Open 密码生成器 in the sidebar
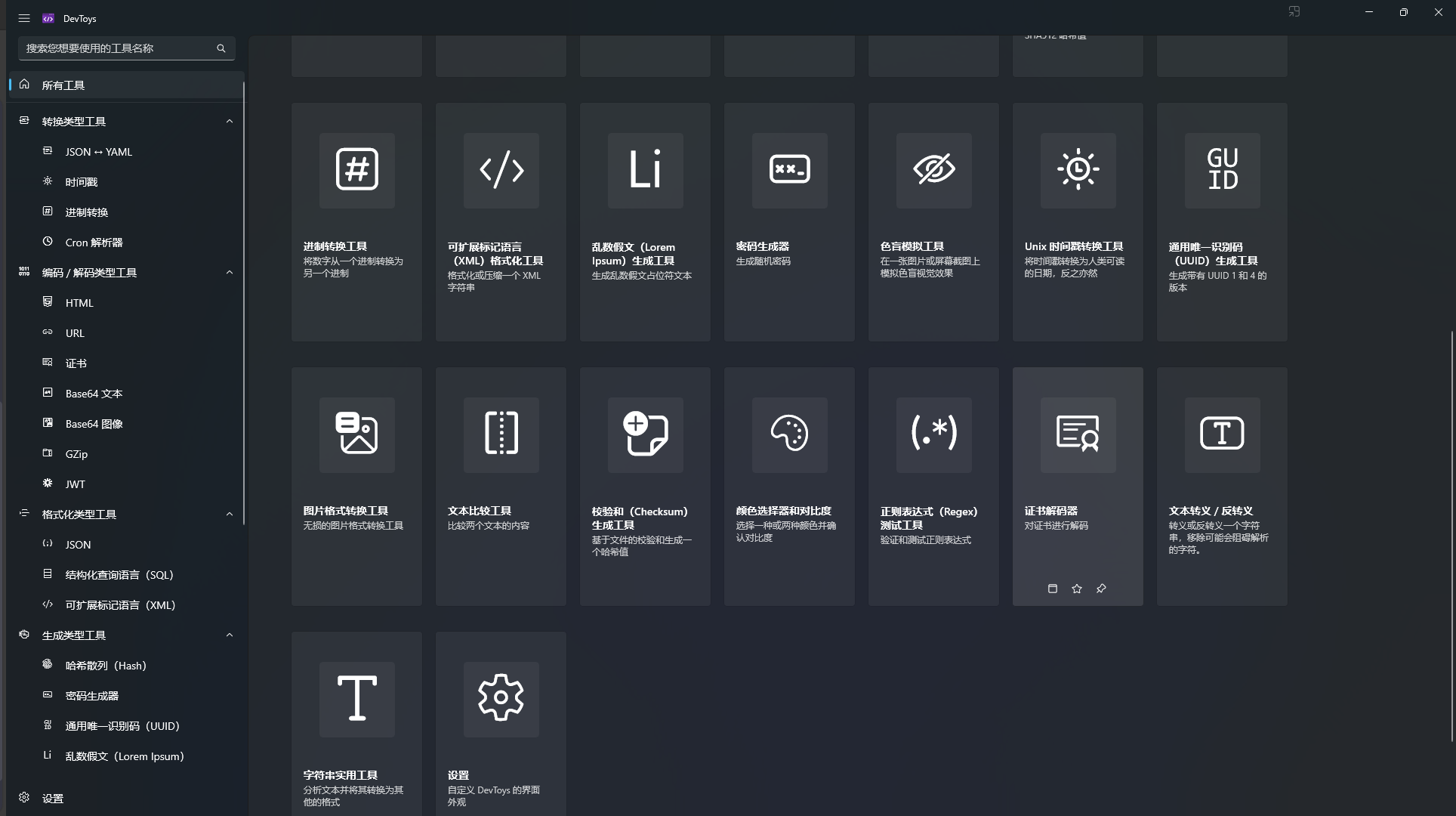Viewport: 1456px width, 816px height. 126,696
